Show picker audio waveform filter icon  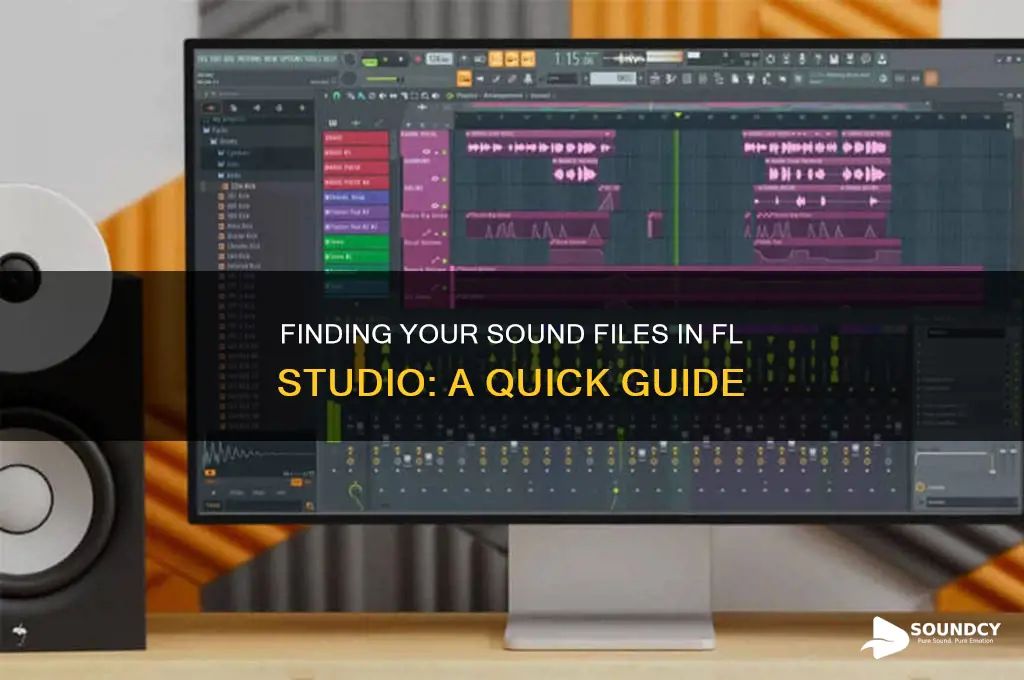pos(356,122)
